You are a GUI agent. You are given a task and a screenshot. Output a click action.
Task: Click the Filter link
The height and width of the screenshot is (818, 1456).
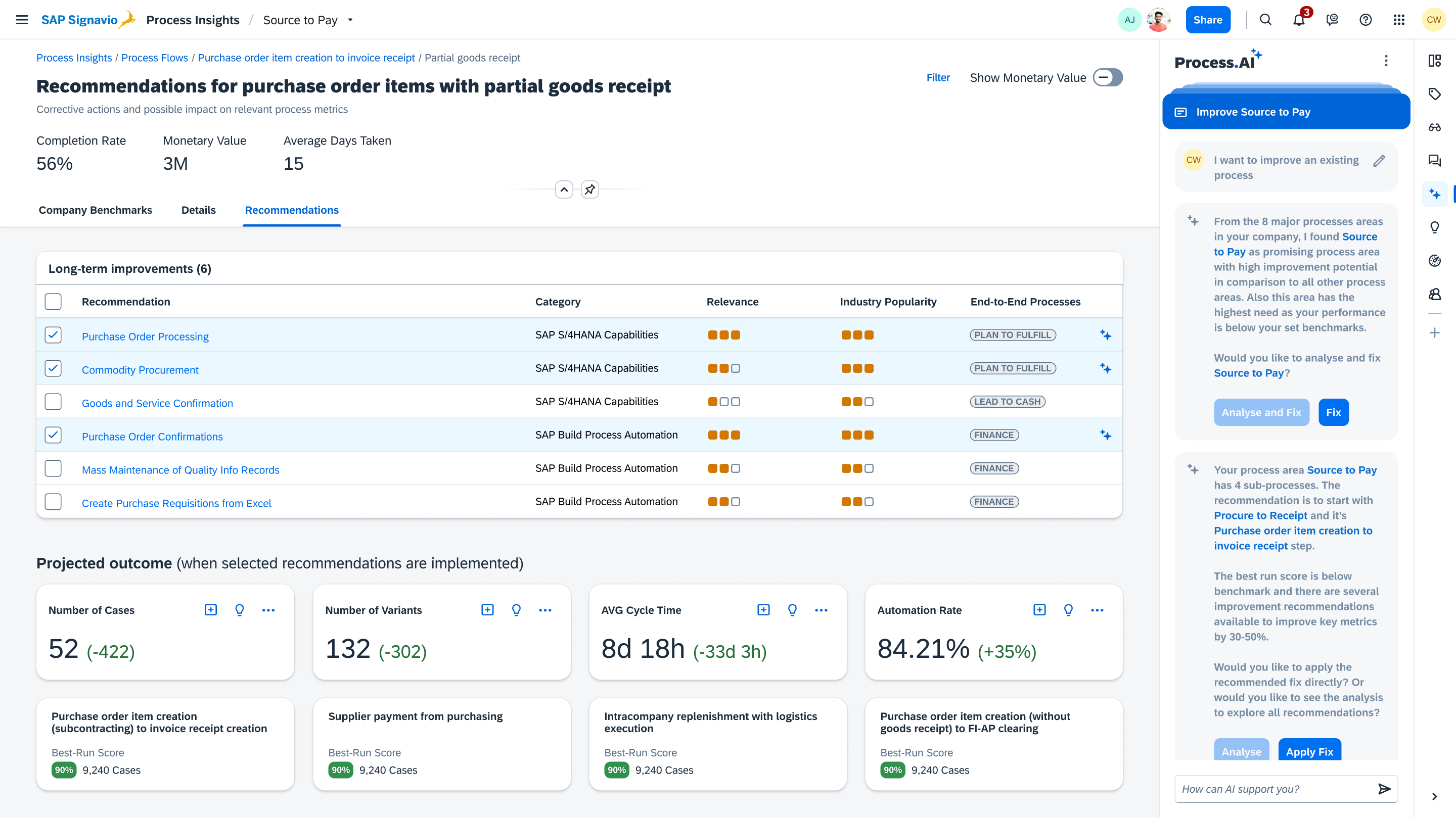(938, 77)
